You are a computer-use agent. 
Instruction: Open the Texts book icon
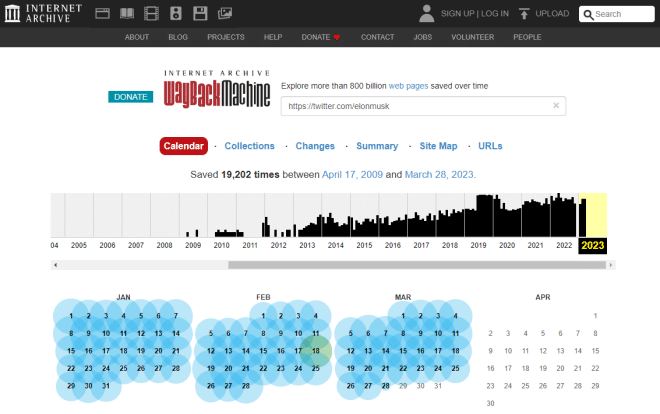pos(127,13)
